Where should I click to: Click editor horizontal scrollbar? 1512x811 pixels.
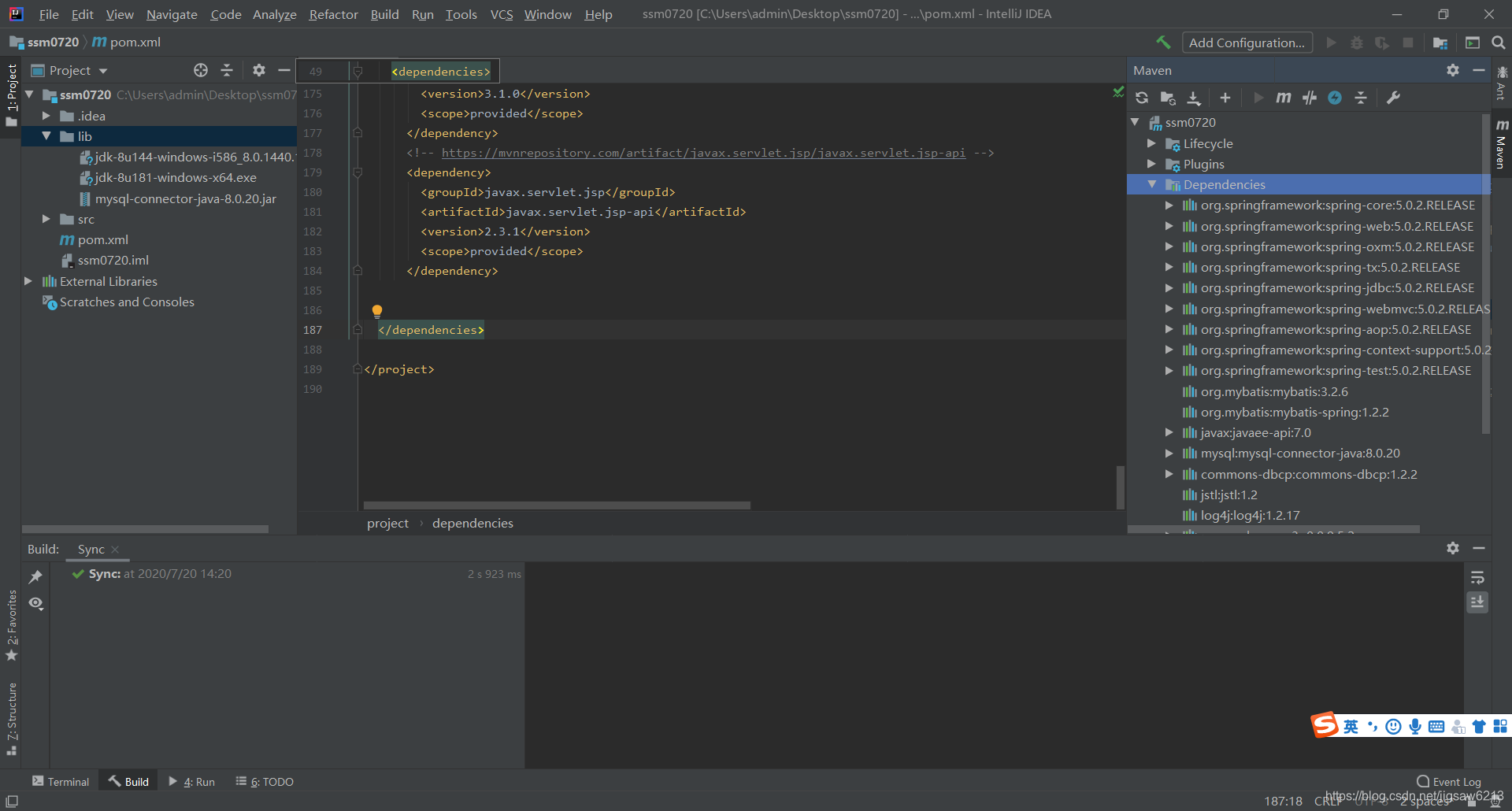pyautogui.click(x=557, y=505)
